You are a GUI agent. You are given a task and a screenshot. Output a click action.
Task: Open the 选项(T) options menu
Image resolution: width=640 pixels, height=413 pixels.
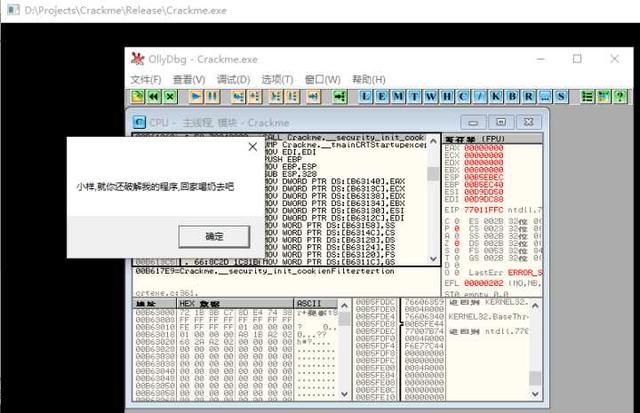click(x=277, y=79)
